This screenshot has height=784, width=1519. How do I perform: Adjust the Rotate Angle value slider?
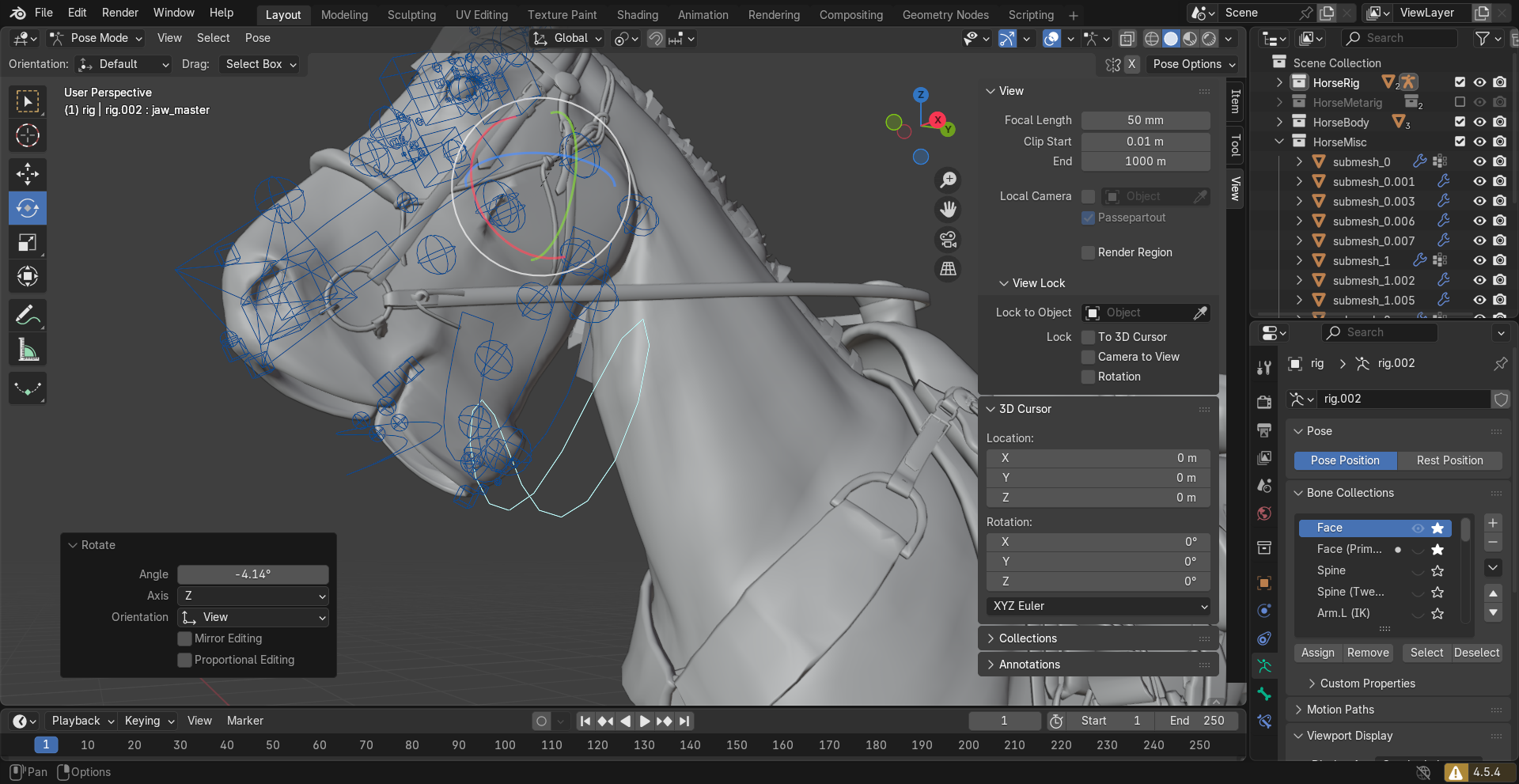pos(253,574)
